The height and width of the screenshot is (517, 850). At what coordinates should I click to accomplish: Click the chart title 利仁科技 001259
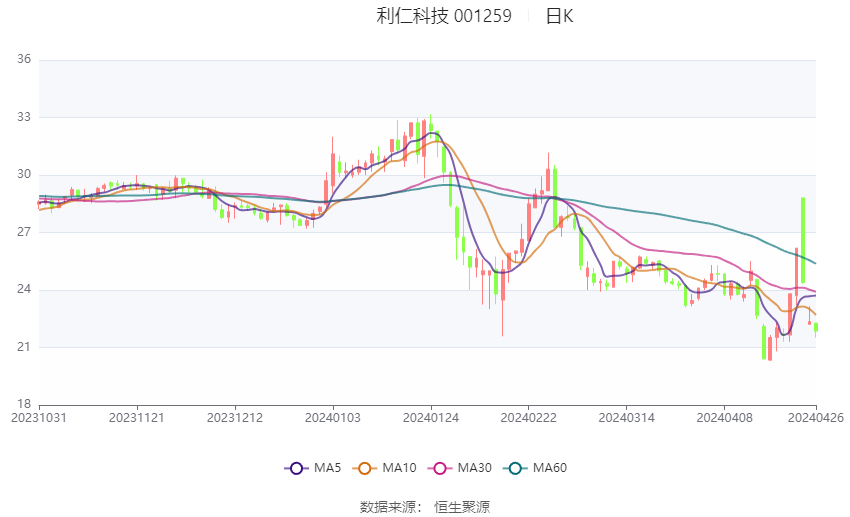tap(444, 16)
